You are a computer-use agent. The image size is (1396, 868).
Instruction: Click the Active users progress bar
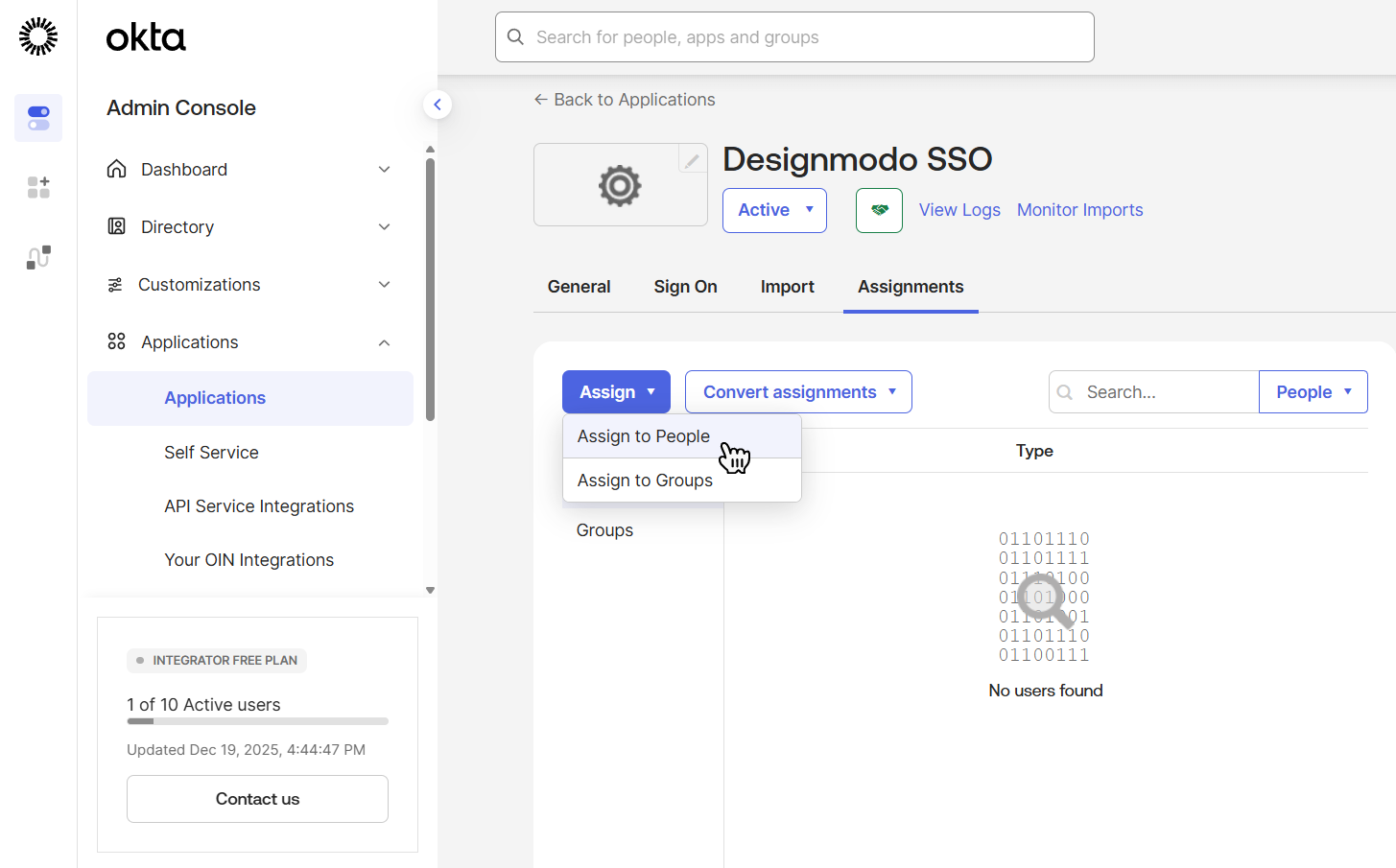257,721
